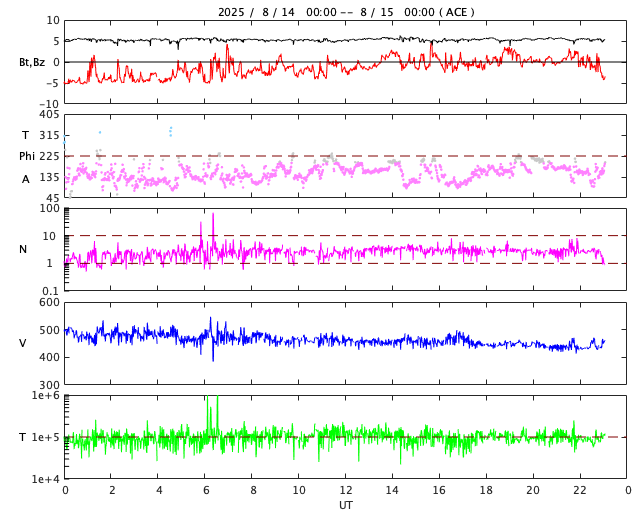Click the 8 on the UT axis

click(x=253, y=490)
